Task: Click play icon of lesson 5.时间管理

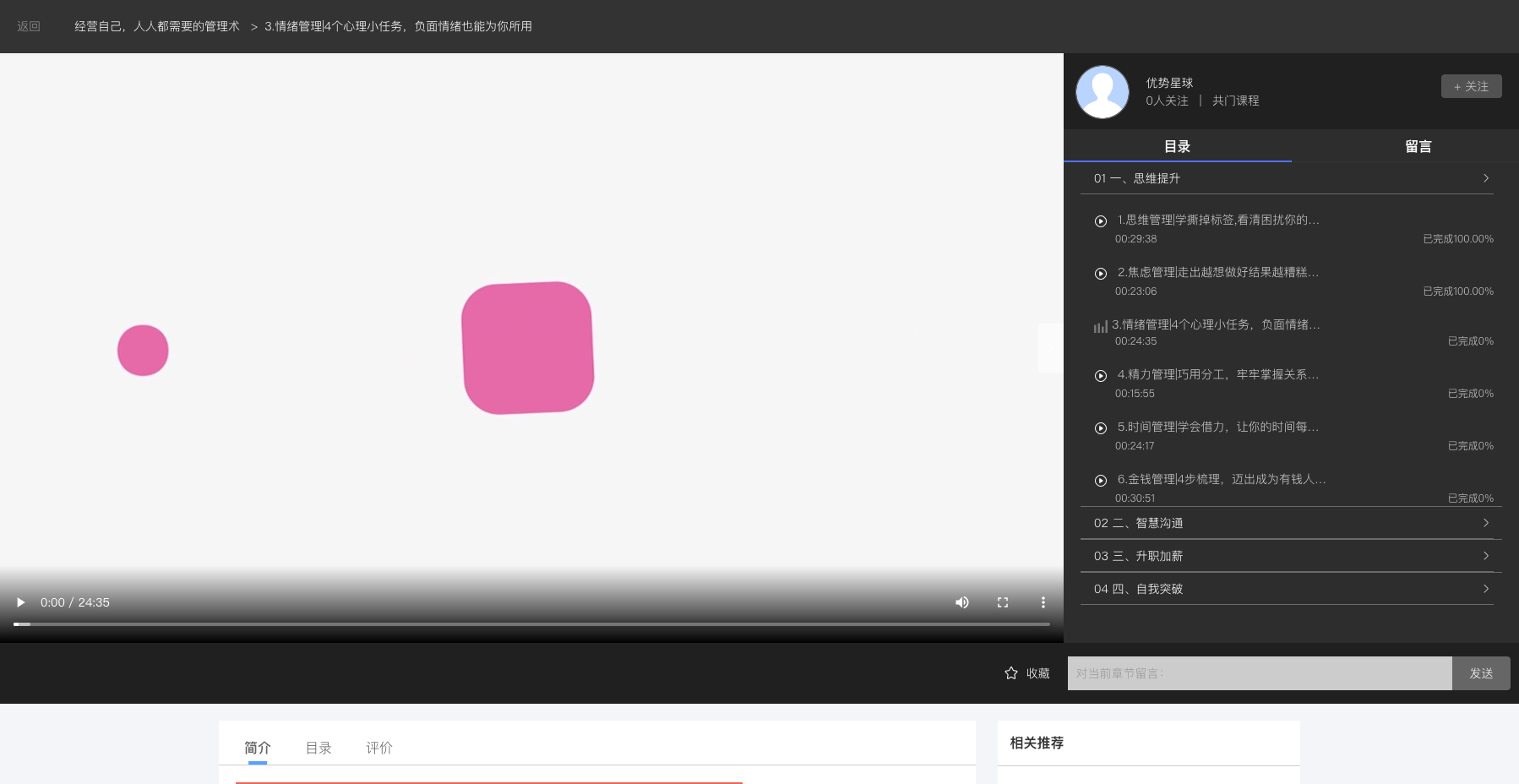Action: click(1101, 428)
